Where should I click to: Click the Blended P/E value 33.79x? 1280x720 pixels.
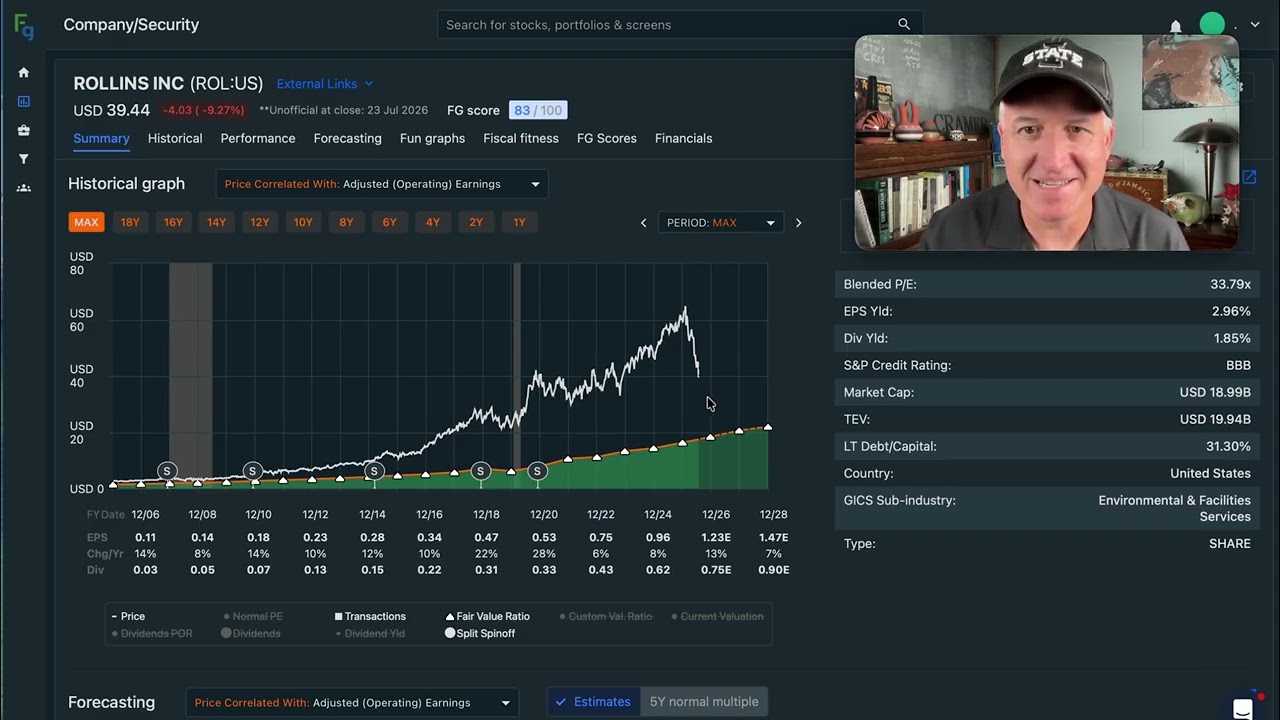coord(1230,285)
